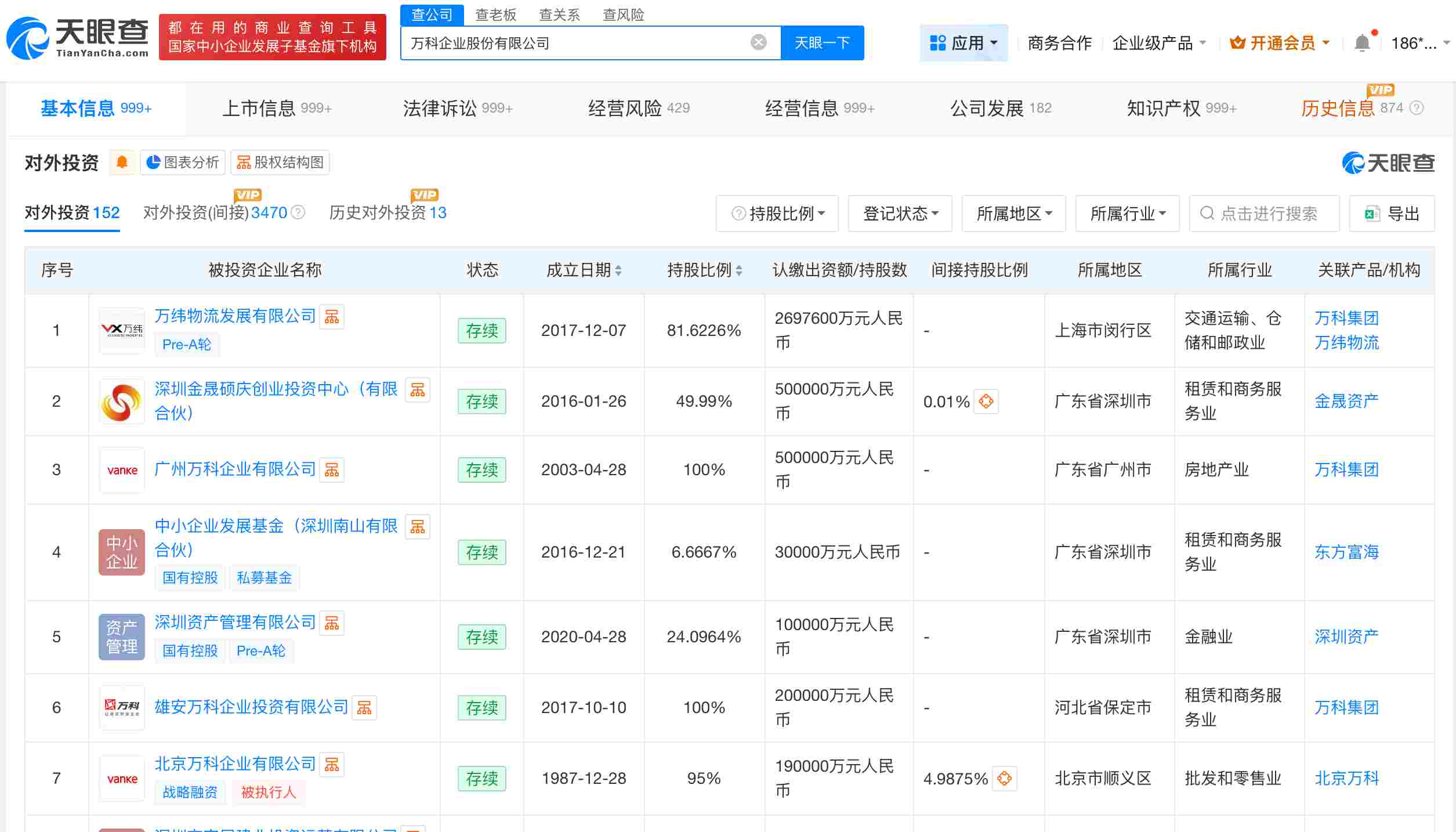Open equity chart icon beside 万纬物流发展有限公司
This screenshot has width=1456, height=832.
click(x=332, y=316)
